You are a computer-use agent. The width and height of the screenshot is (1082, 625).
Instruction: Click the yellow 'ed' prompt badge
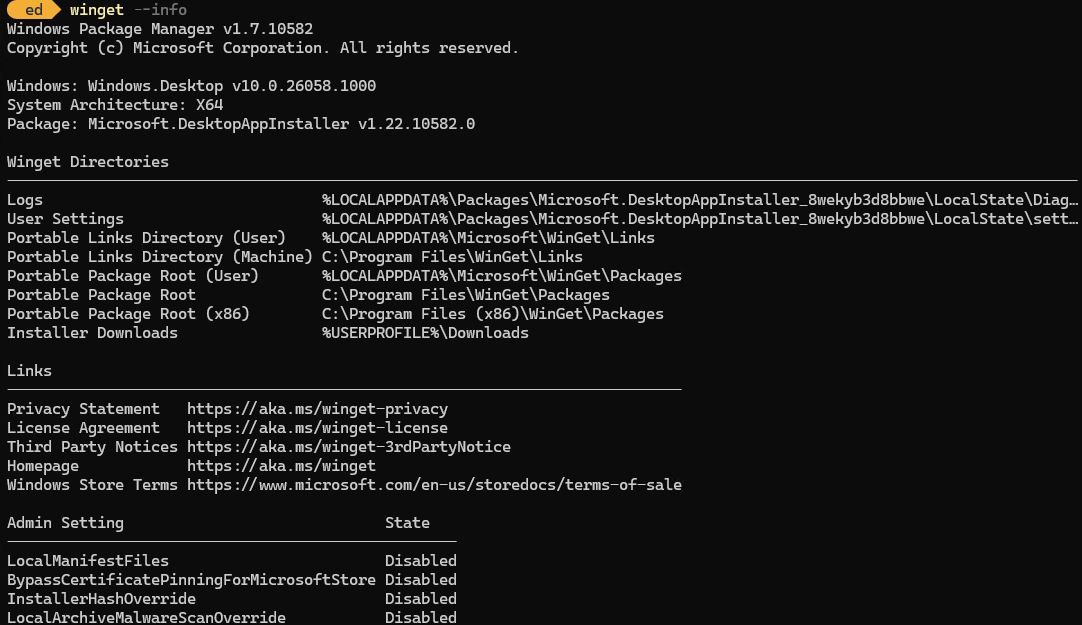[x=32, y=10]
